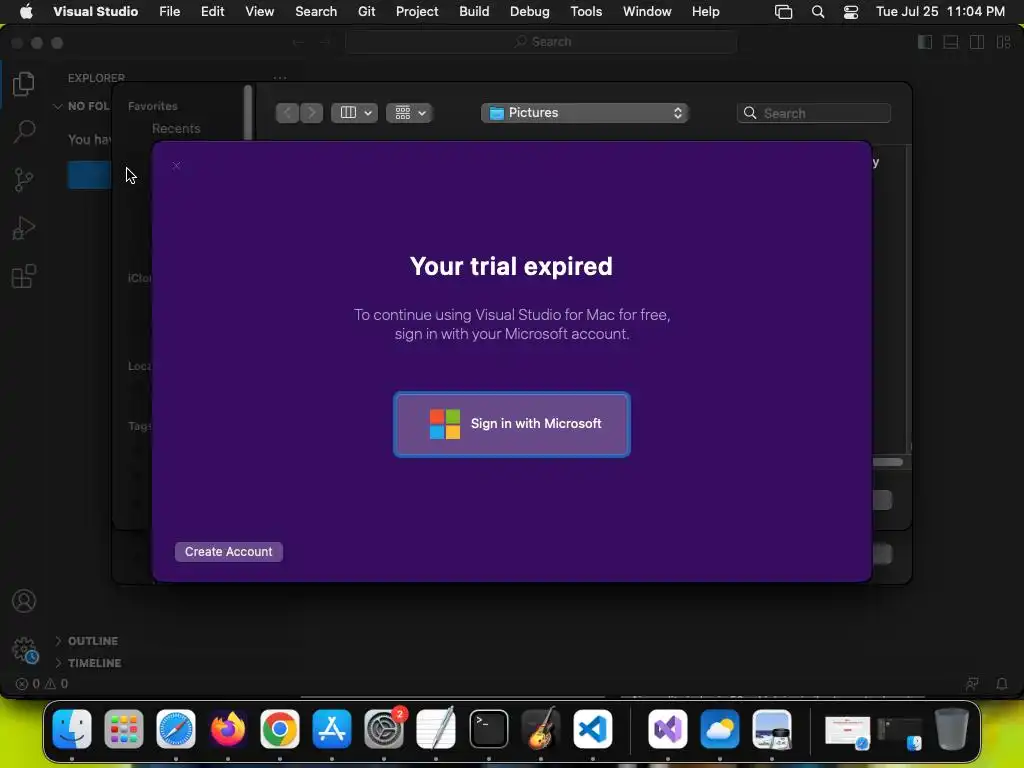Open the Debug menu
1024x768 pixels.
click(529, 12)
